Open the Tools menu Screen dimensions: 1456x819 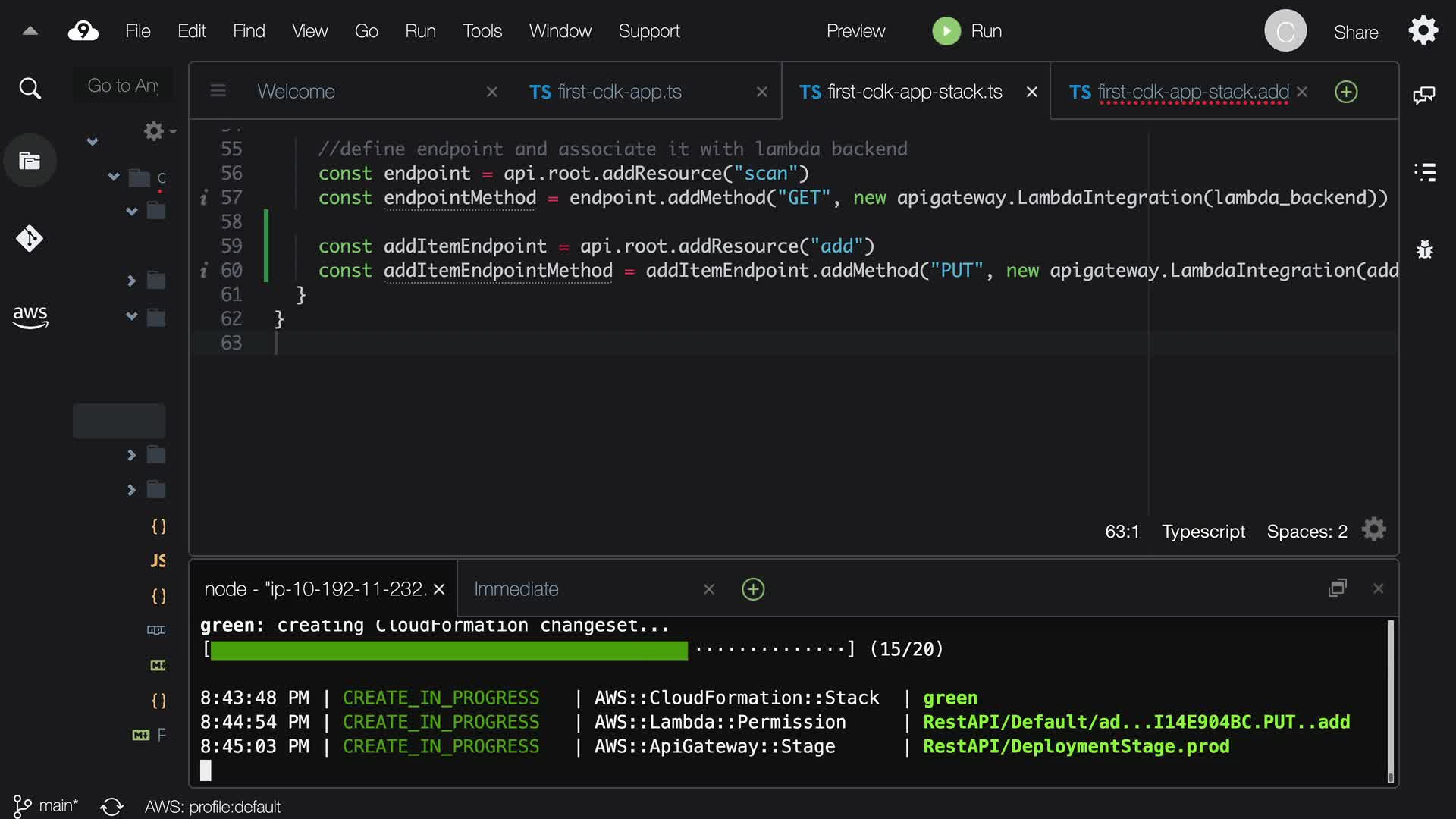coord(482,31)
